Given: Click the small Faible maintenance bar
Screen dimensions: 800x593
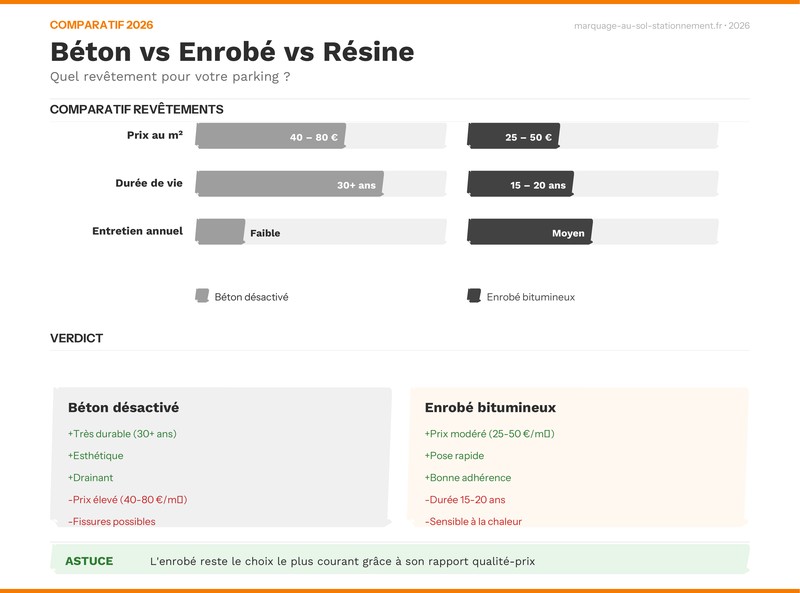Looking at the screenshot, I should 219,231.
